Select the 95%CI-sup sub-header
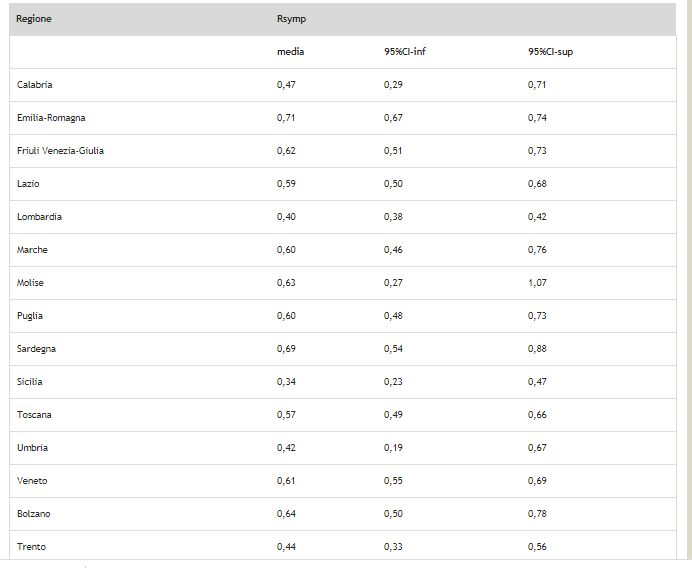This screenshot has width=692, height=568. [550, 52]
